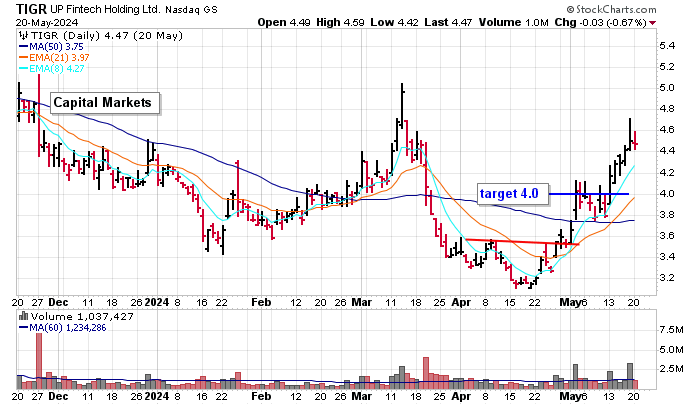The image size is (700, 405).
Task: Click the Dec label on the volume date axis
Action: point(58,396)
